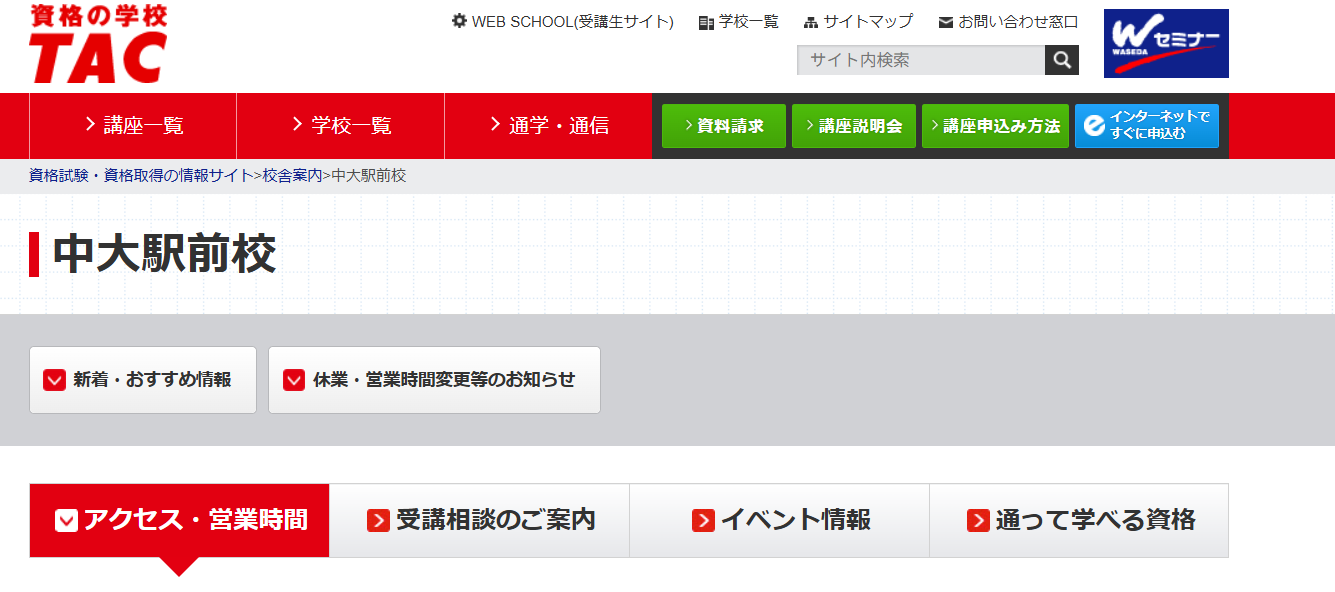
Task: Open 講座一覧 in the red navigation bar
Action: tap(133, 126)
